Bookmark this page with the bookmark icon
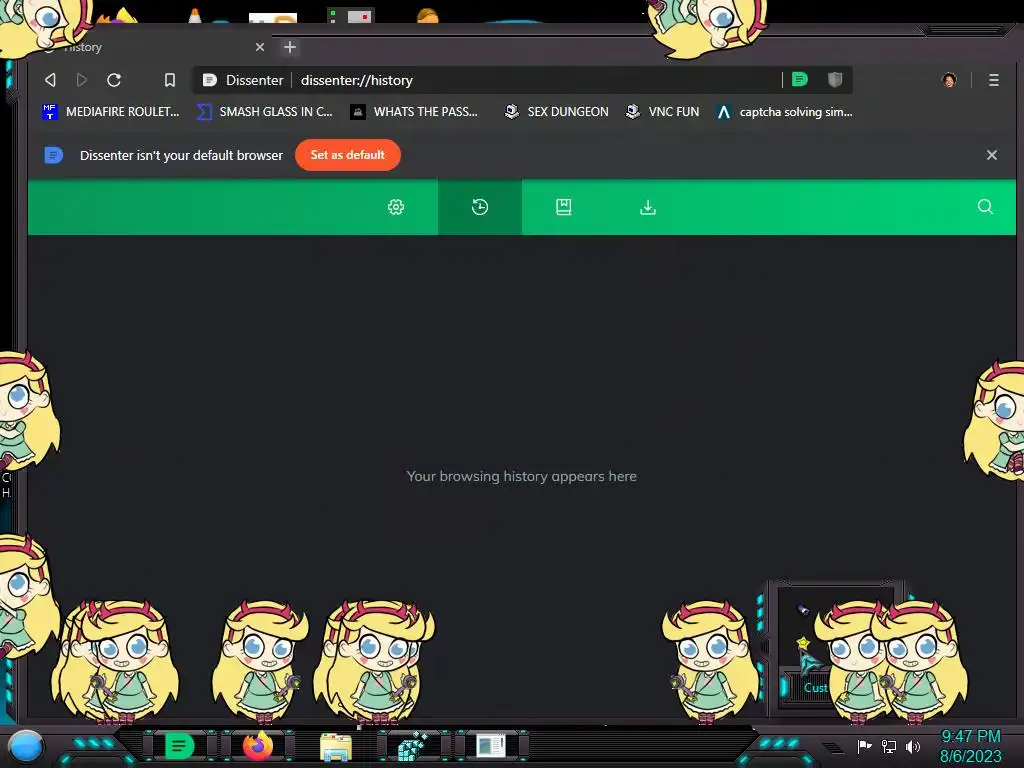 click(170, 80)
